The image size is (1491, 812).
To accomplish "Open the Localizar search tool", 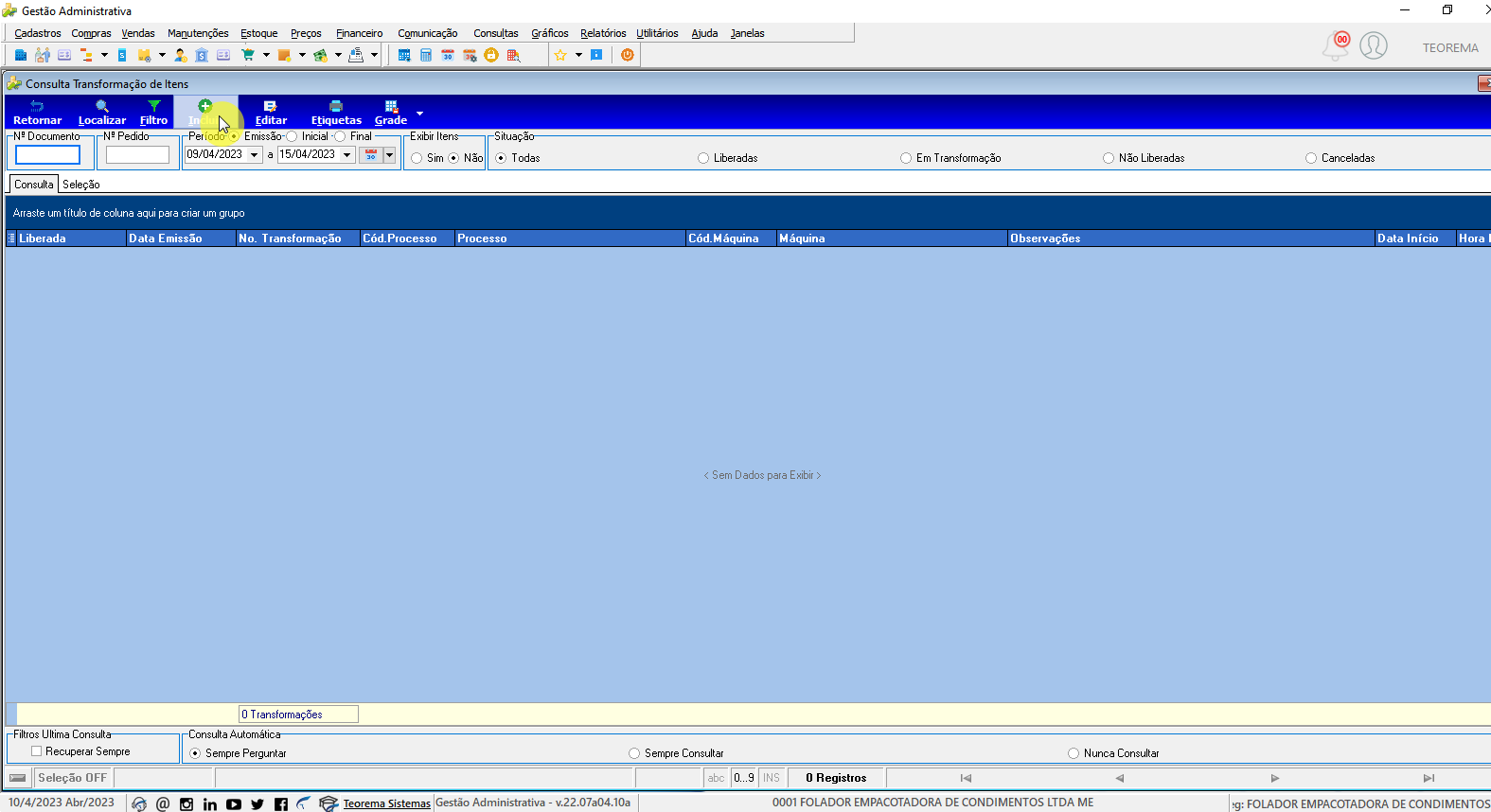I will 102,112.
